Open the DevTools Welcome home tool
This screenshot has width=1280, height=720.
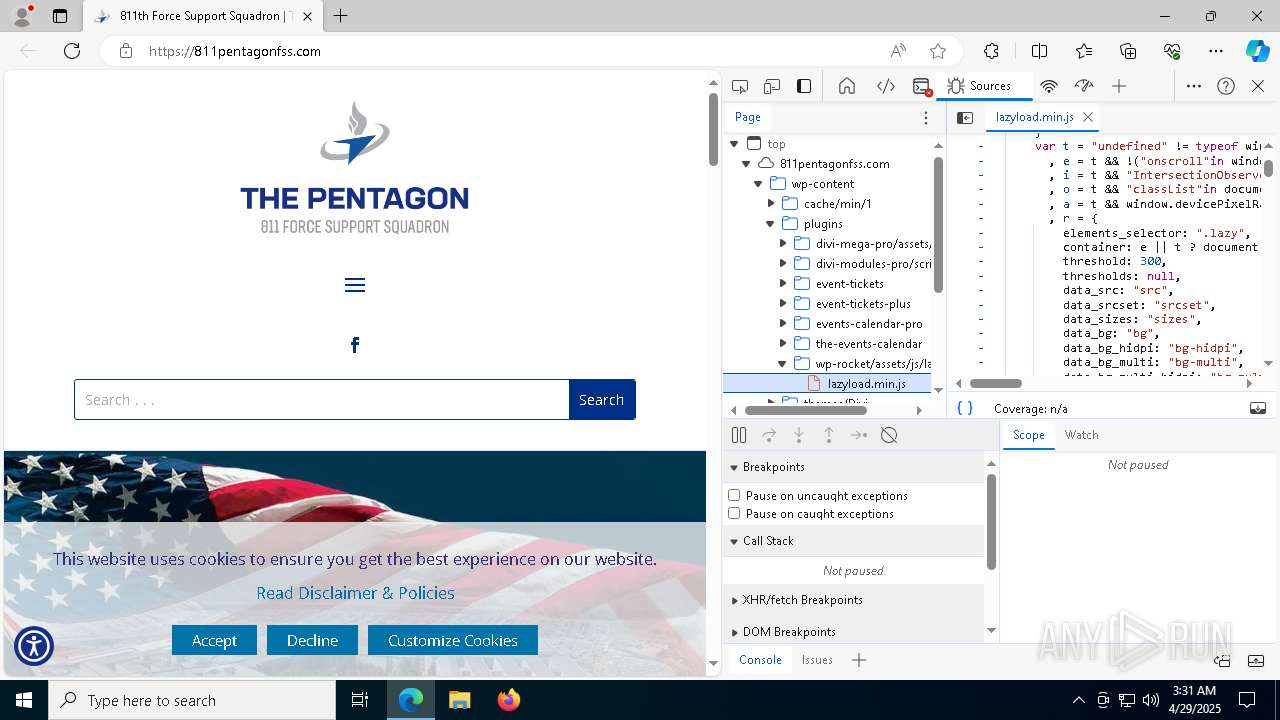point(847,86)
